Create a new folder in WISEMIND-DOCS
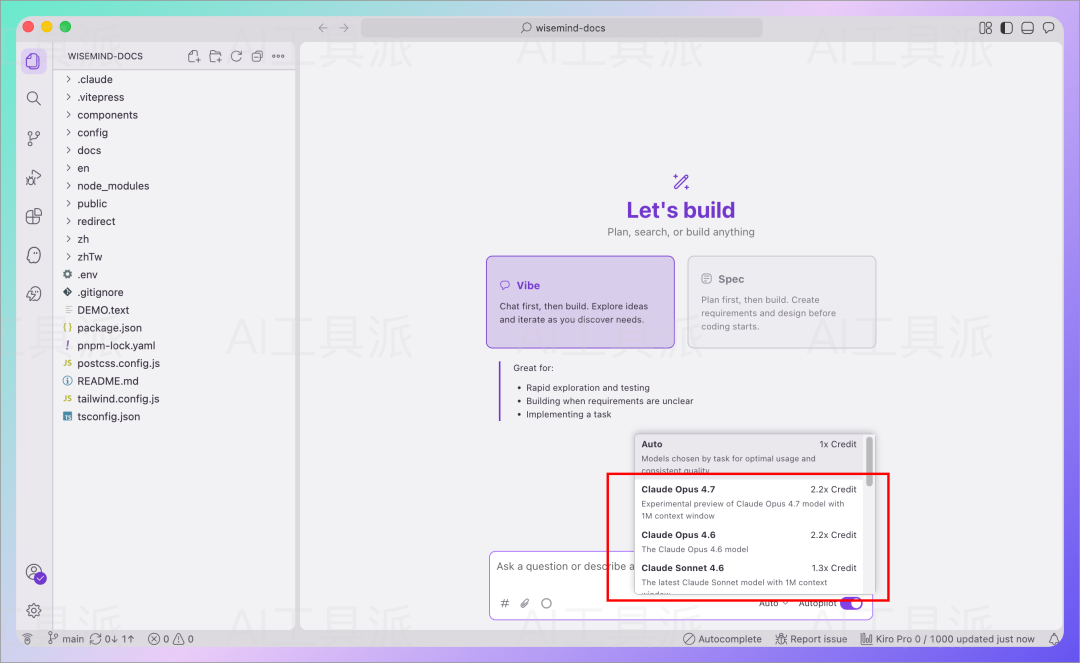The image size is (1080, 663). click(216, 56)
